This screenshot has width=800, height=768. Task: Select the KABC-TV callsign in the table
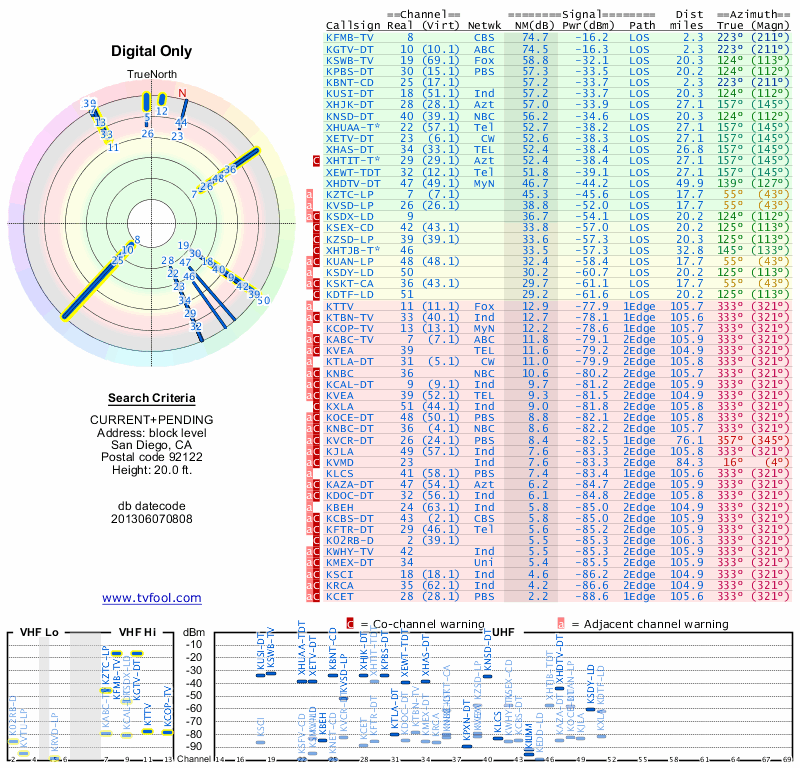[x=349, y=339]
